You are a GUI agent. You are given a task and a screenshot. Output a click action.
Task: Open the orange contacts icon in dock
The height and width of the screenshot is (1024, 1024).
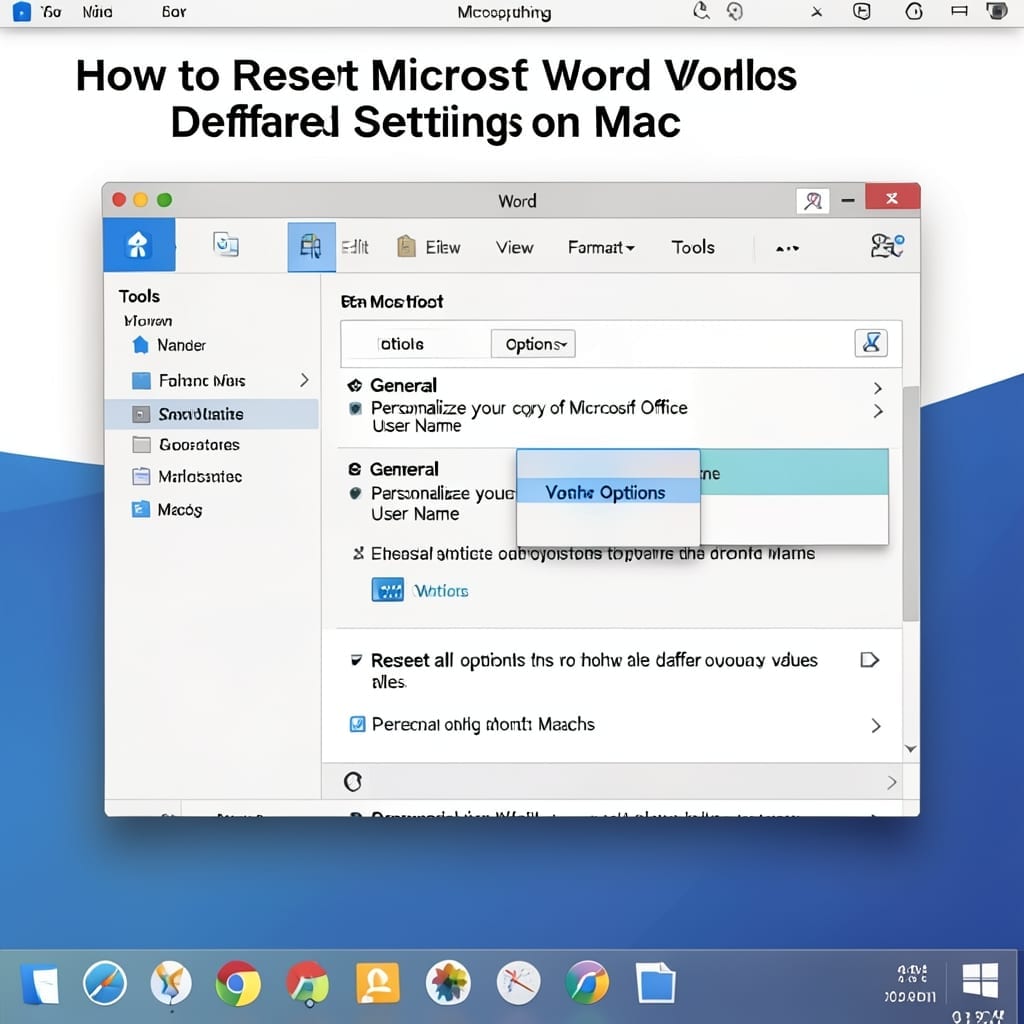pos(377,983)
